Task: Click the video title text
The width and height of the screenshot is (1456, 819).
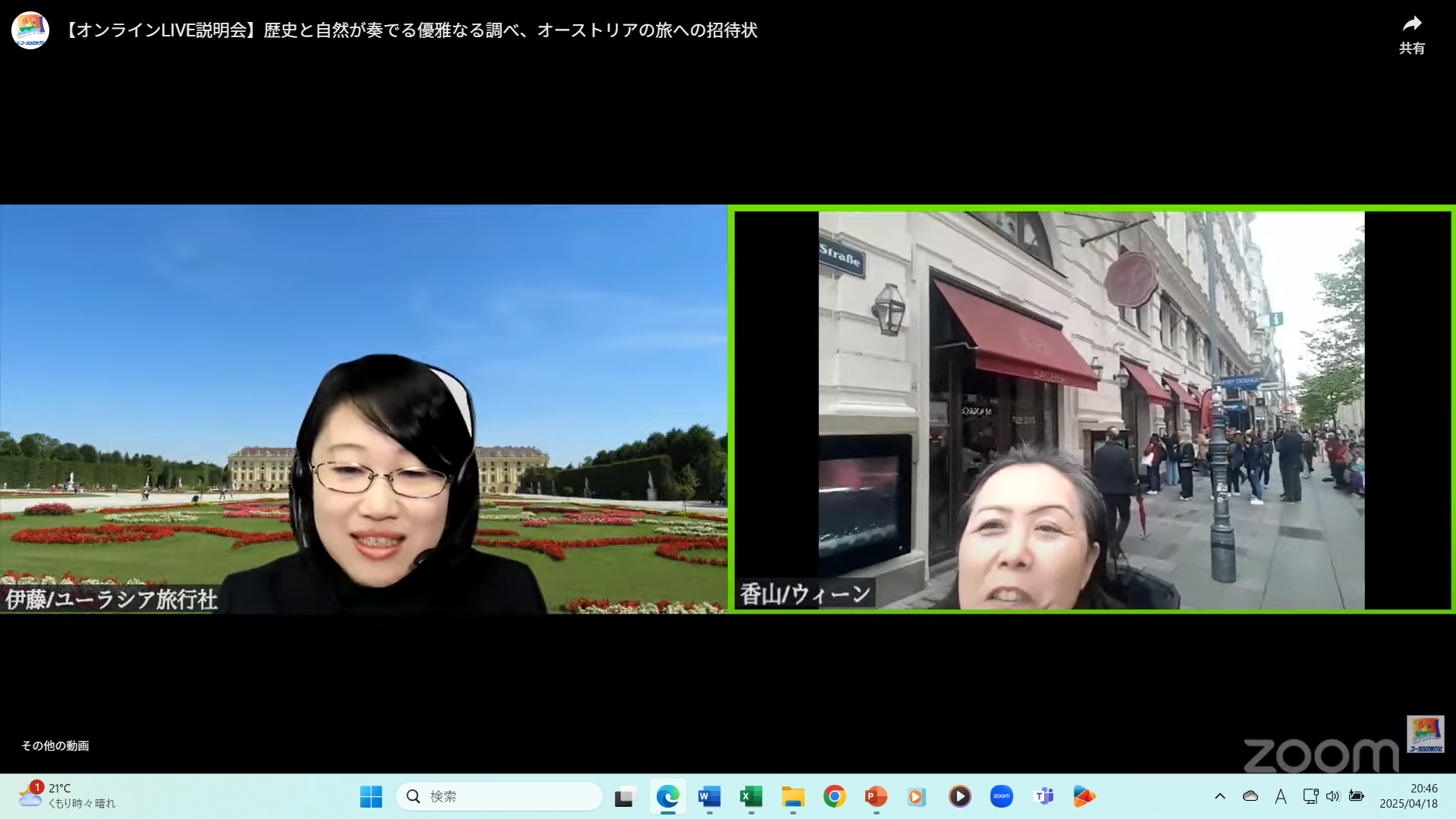Action: point(411,30)
